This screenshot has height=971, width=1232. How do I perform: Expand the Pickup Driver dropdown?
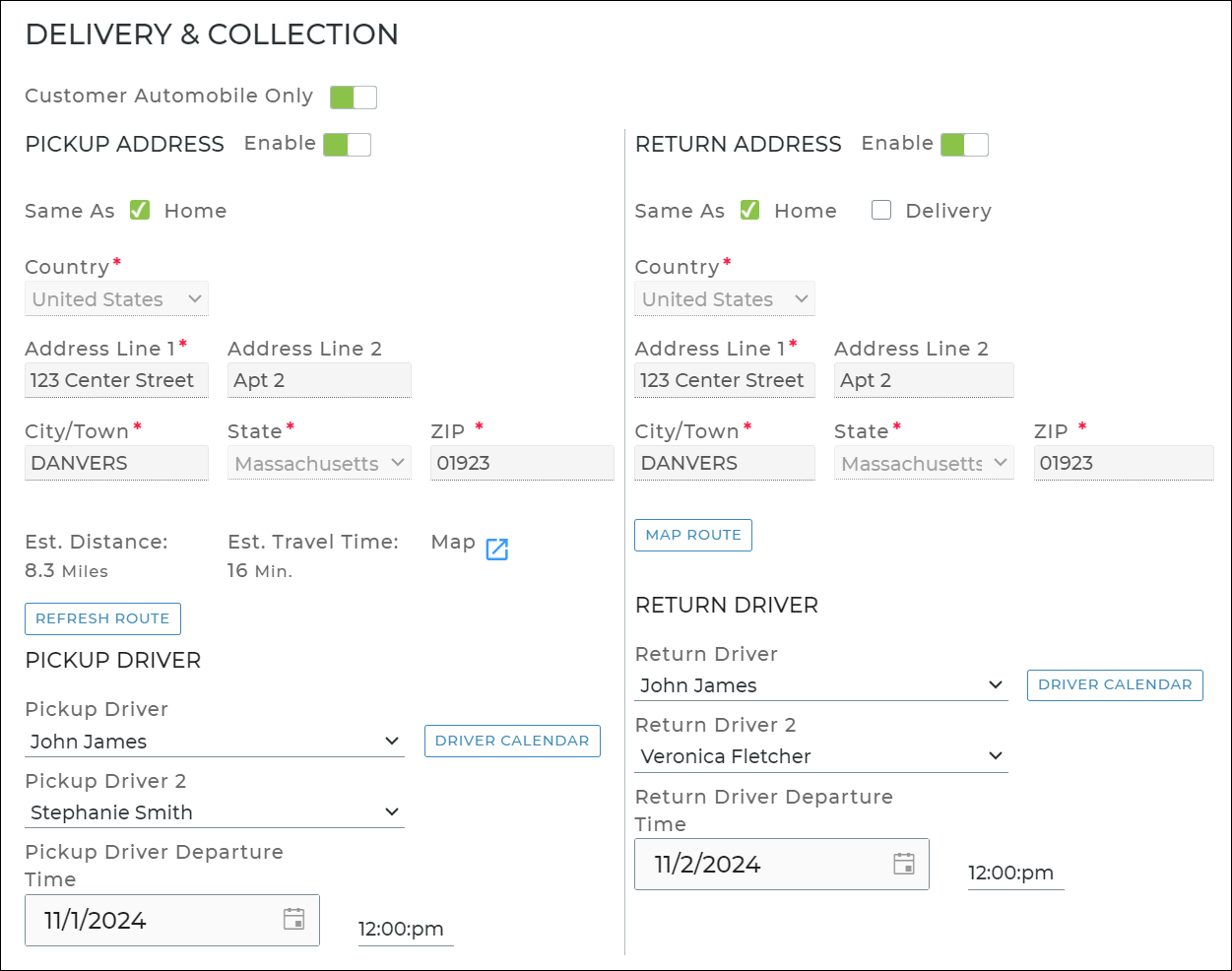[215, 742]
